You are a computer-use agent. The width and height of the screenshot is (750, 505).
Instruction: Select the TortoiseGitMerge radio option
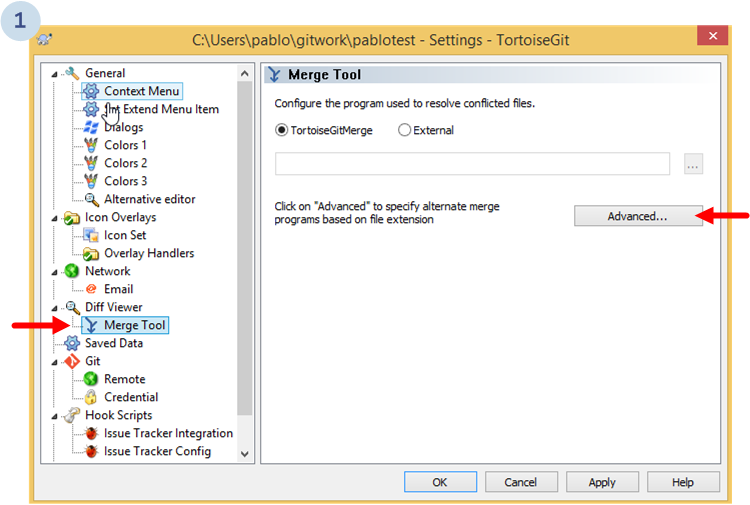tap(282, 130)
